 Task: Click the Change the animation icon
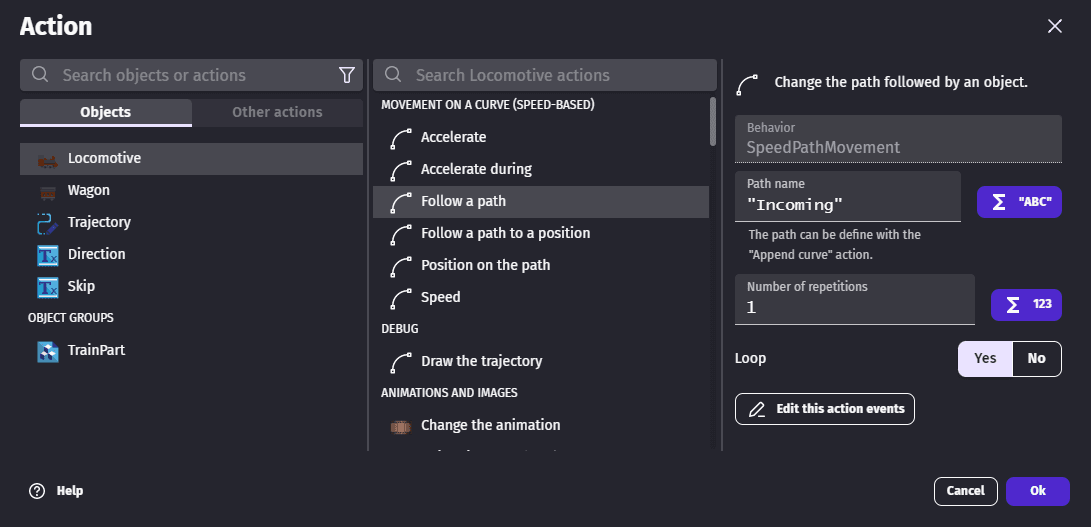point(400,425)
